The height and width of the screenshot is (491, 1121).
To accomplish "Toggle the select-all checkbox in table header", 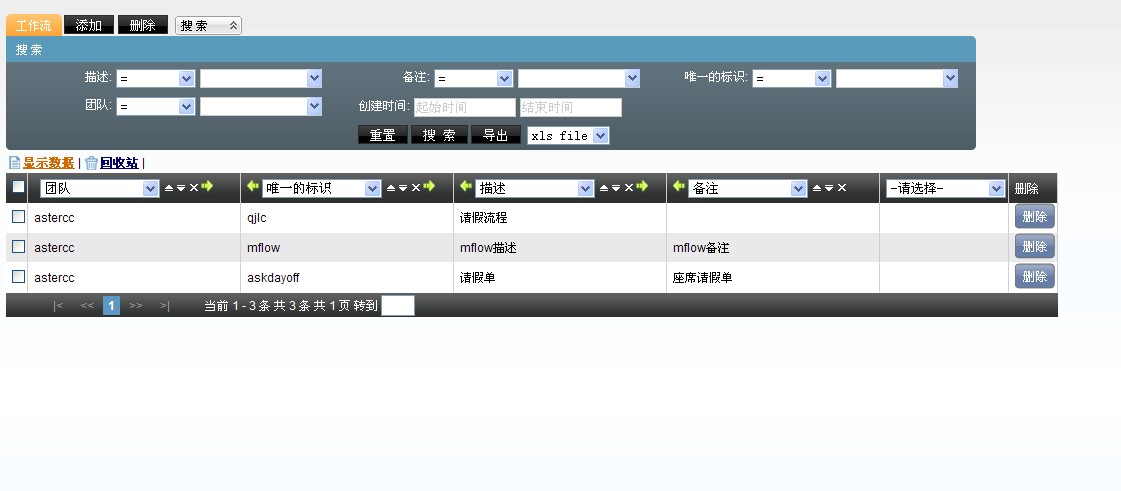I will point(18,187).
